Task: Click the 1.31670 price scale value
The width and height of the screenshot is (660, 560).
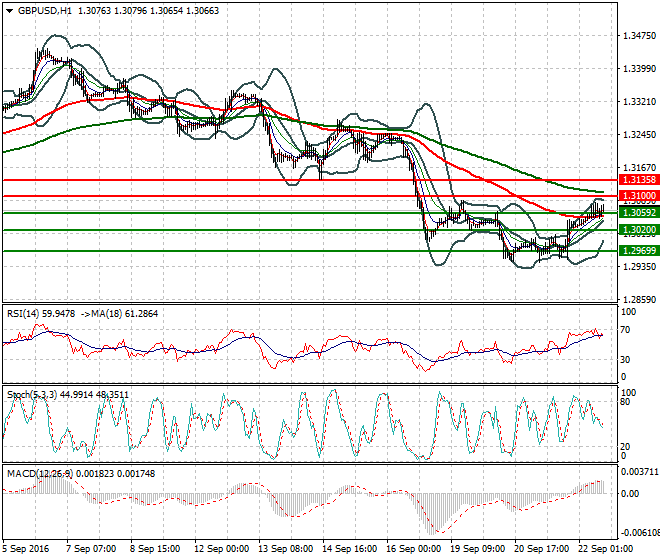Action: click(639, 168)
